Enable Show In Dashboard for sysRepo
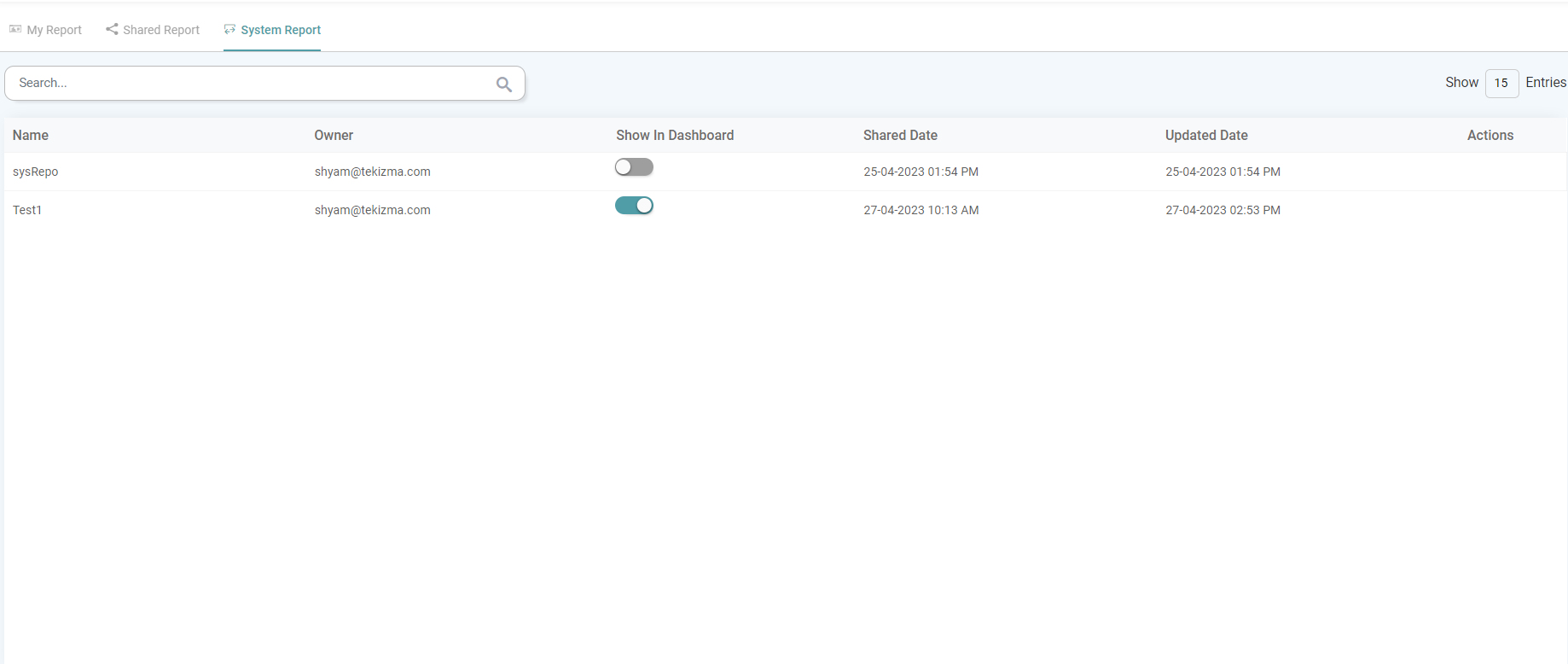The height and width of the screenshot is (664, 1568). (x=634, y=167)
